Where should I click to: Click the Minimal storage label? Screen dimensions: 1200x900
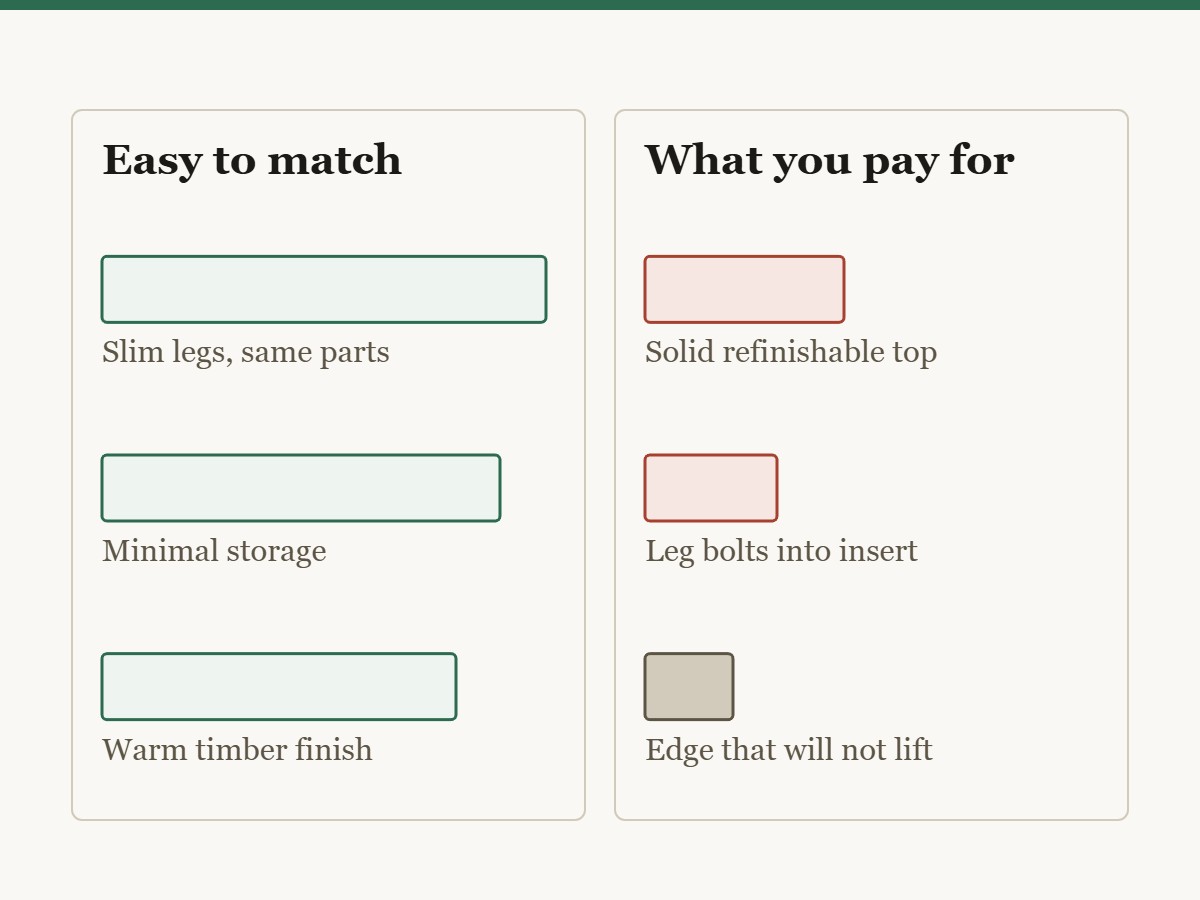[214, 551]
